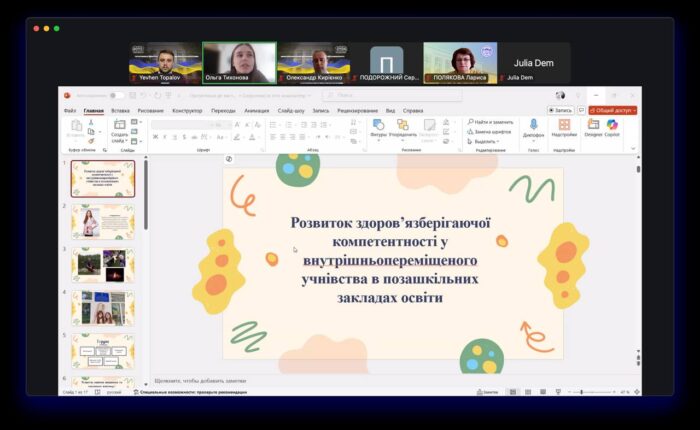Click the Диктофон microphone icon

tap(533, 126)
